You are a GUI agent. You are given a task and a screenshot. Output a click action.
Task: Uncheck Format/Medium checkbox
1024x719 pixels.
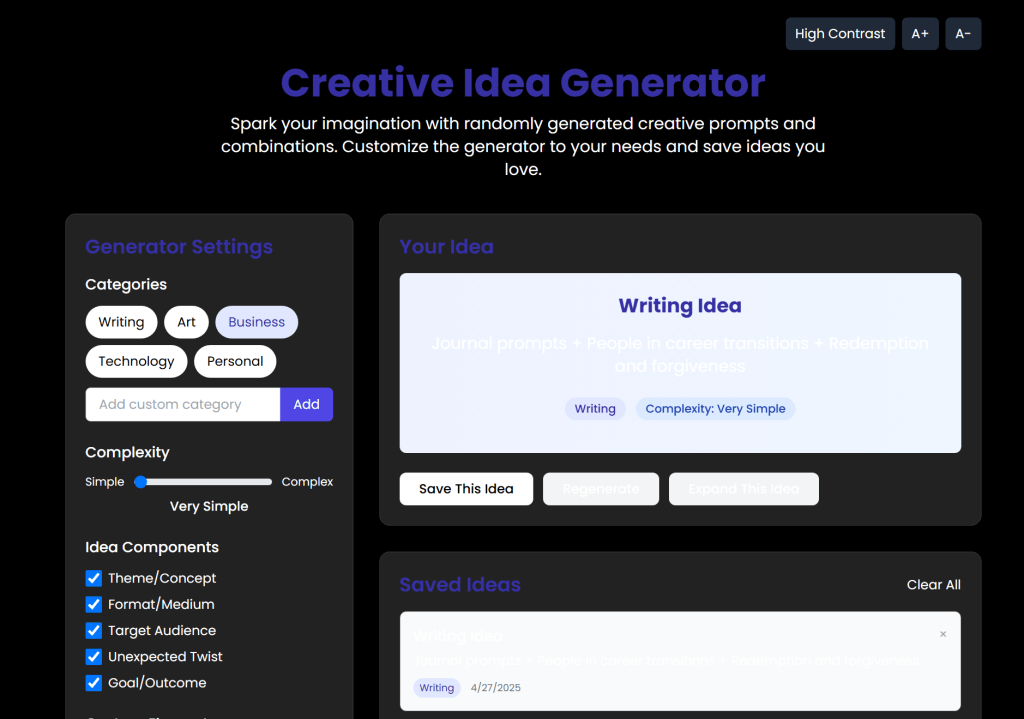pyautogui.click(x=94, y=604)
